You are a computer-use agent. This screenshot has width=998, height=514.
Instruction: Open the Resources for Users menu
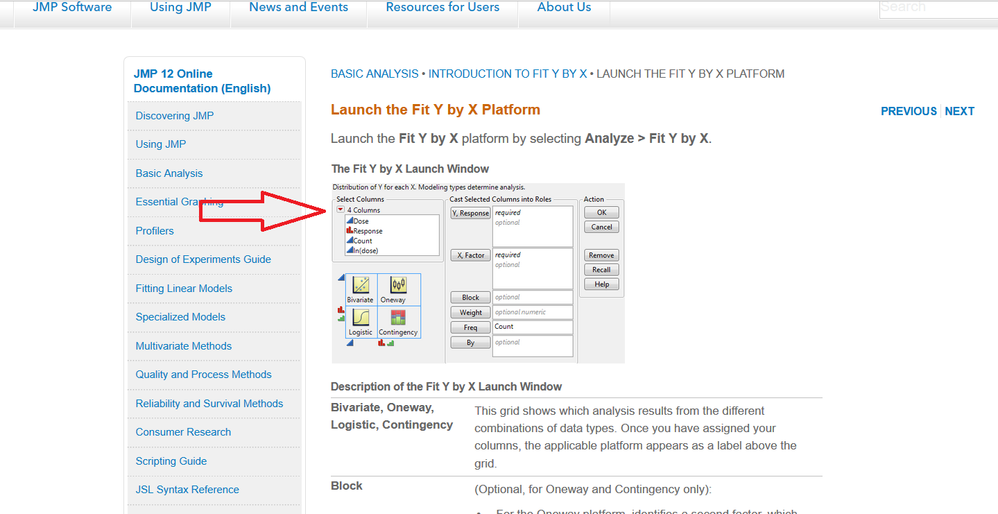pos(442,8)
